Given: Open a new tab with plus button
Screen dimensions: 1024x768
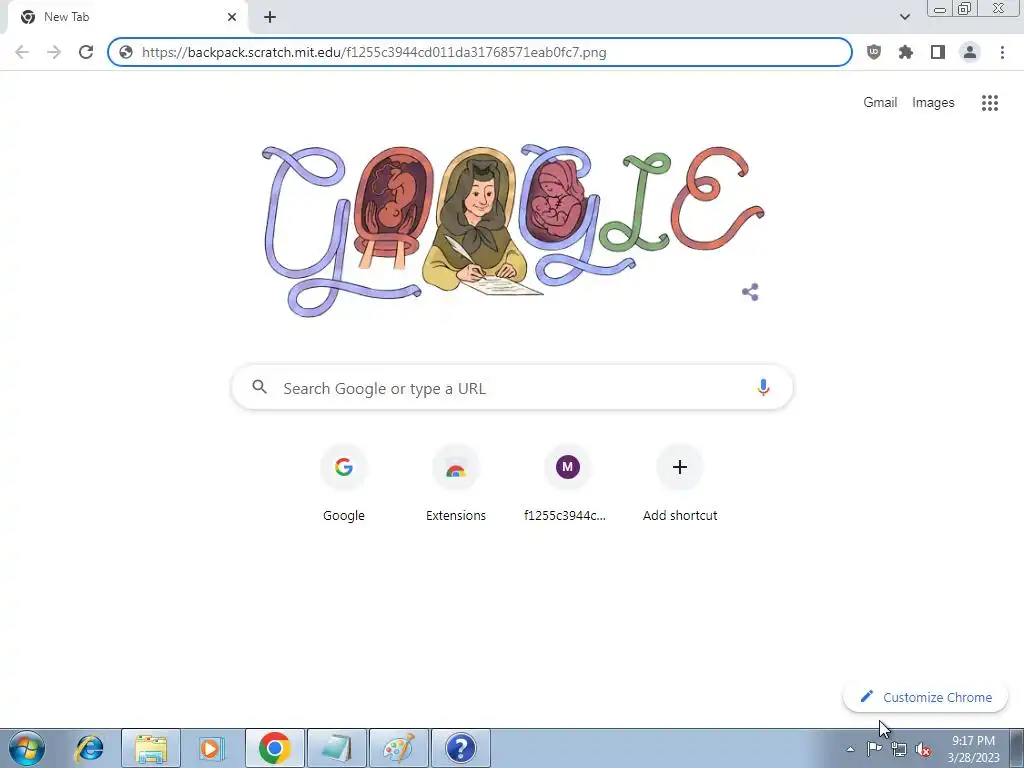Looking at the screenshot, I should tap(270, 17).
